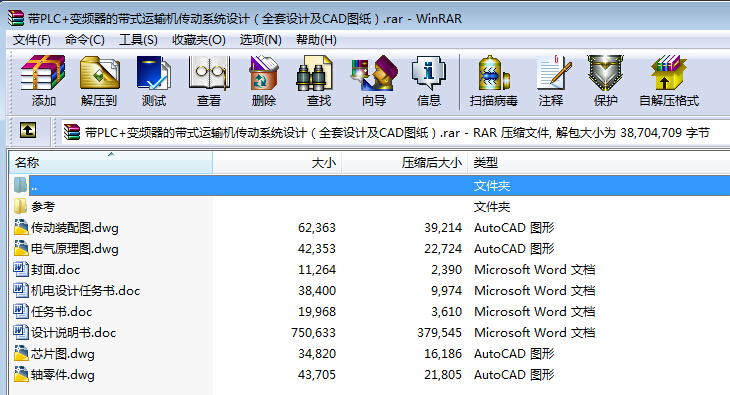Open the 收藏夹(O) menu
The image size is (730, 395).
point(199,40)
